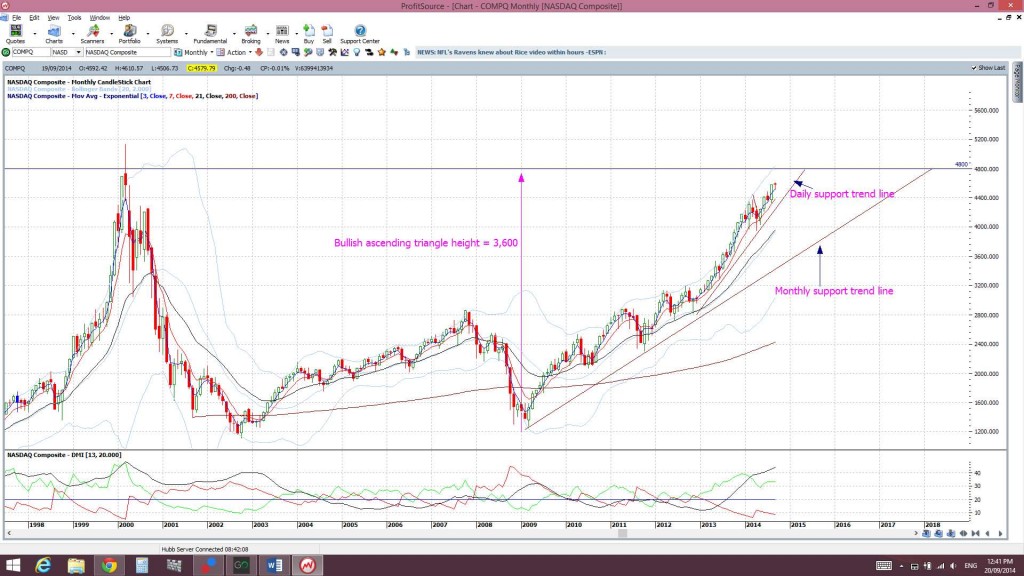The height and width of the screenshot is (576, 1024).
Task: Open the Page Monitor side tab
Action: [1017, 82]
